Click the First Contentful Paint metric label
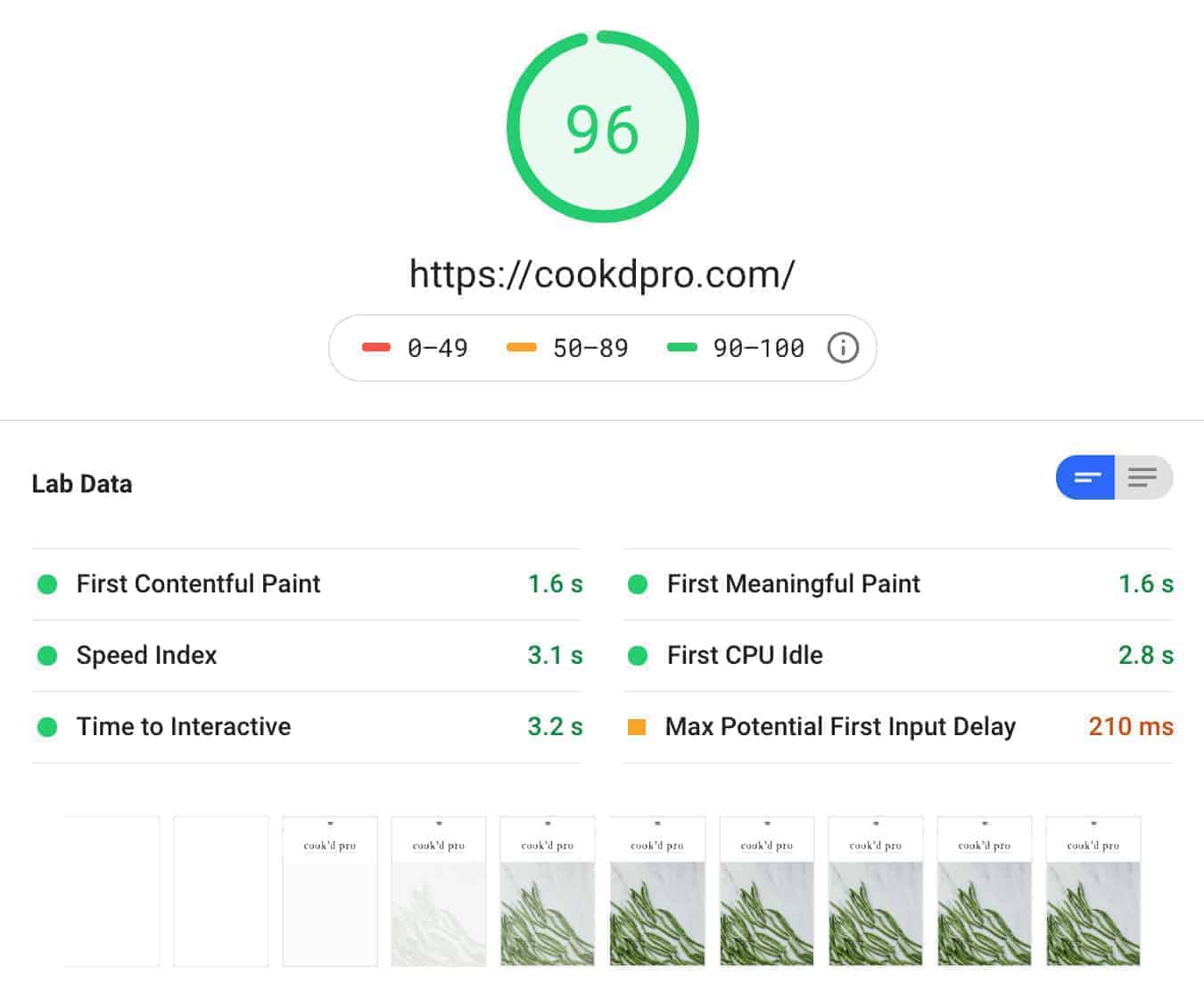Viewport: 1204px width, 985px height. point(198,584)
